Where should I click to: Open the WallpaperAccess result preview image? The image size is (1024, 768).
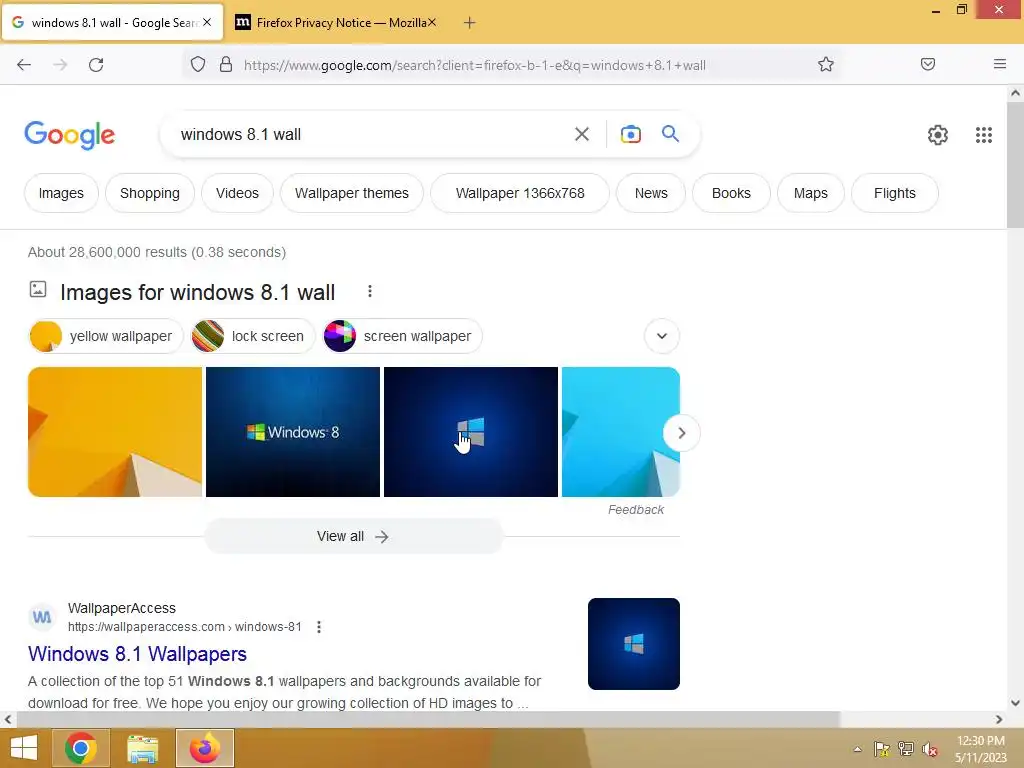633,644
